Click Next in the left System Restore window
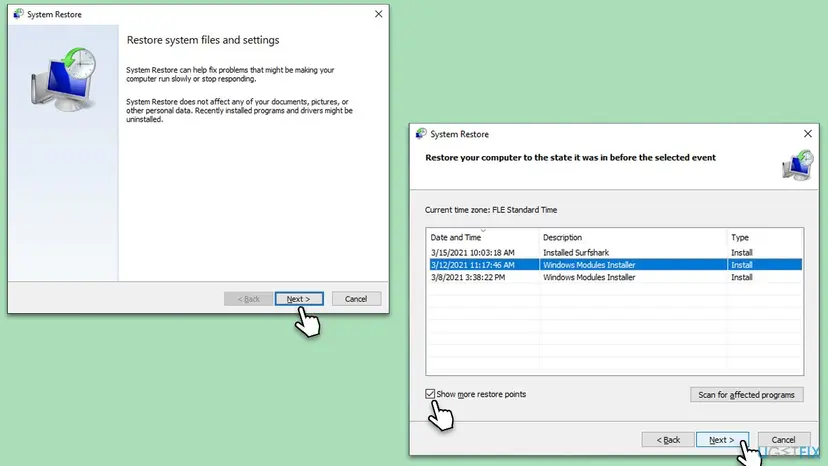This screenshot has height=466, width=828. (x=299, y=299)
